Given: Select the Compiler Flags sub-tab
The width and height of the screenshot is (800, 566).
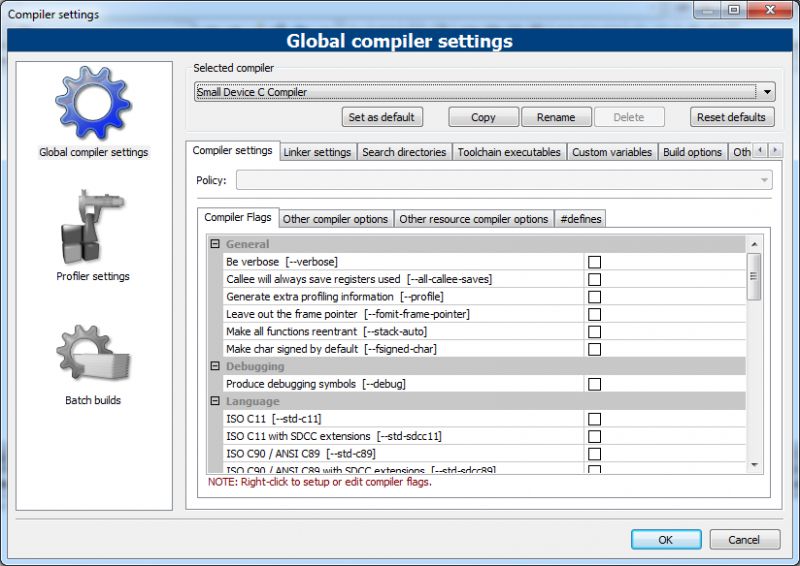Looking at the screenshot, I should [238, 217].
